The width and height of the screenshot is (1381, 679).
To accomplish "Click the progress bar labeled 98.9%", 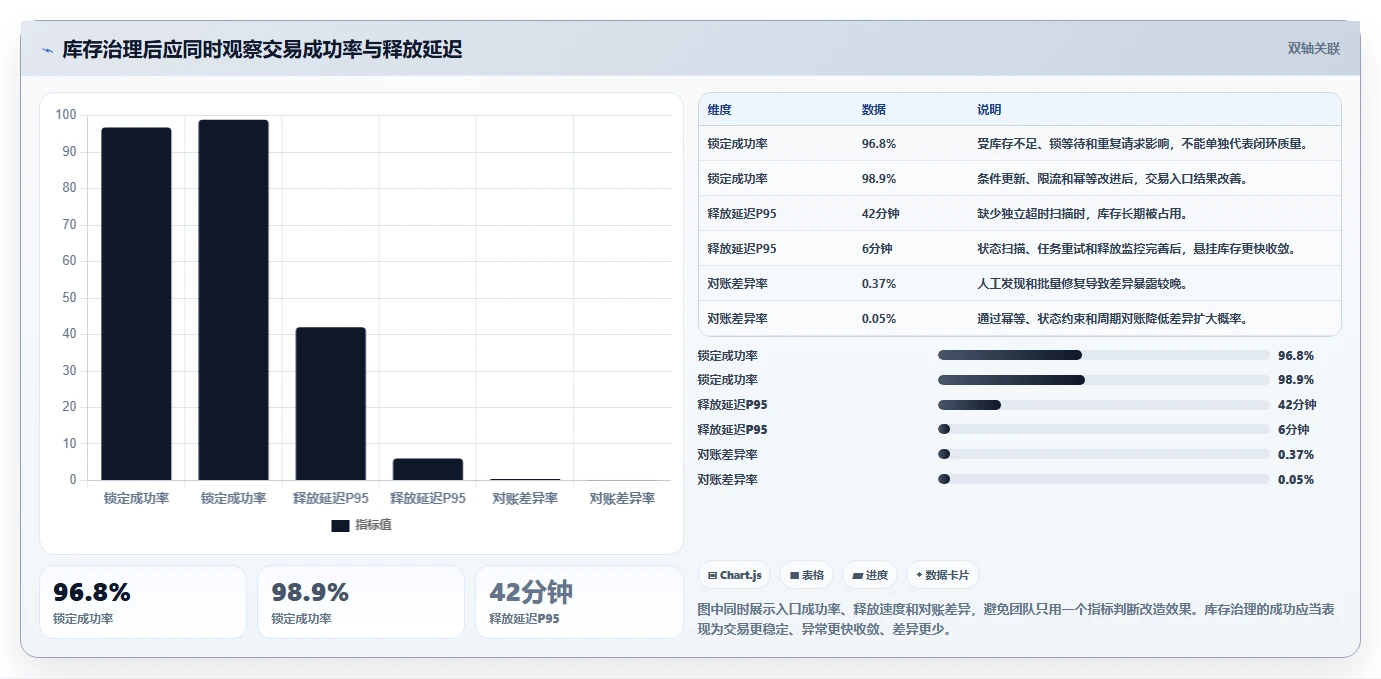I will click(x=1103, y=380).
